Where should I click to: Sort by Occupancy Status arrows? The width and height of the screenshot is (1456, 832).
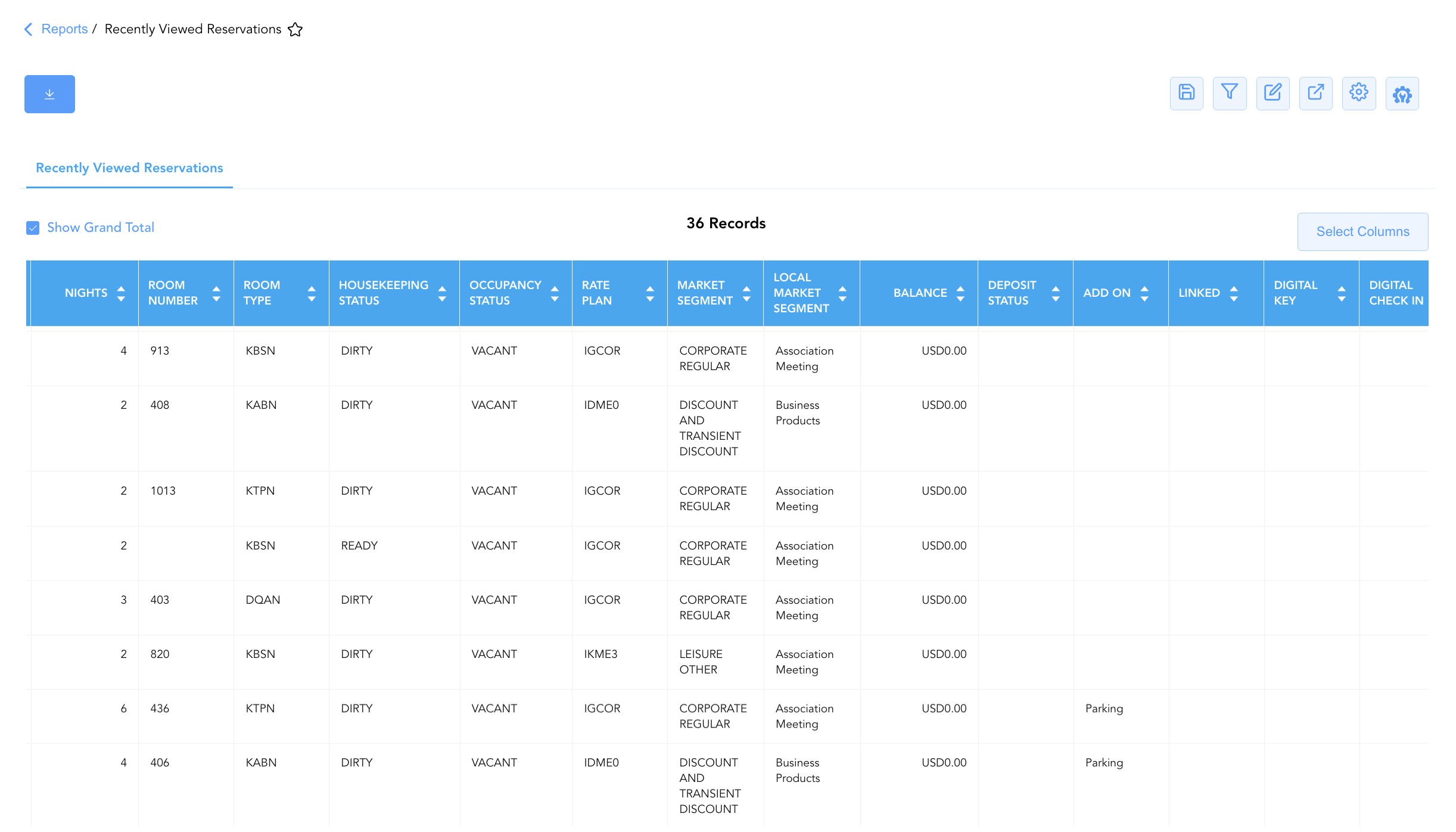(555, 293)
